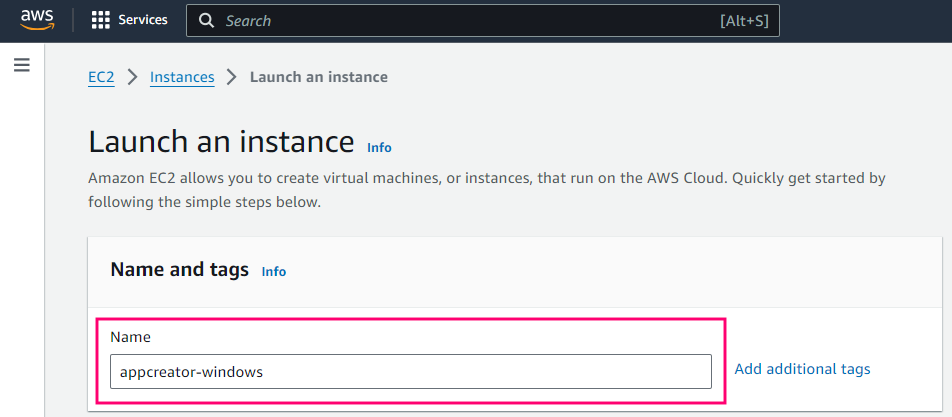Open the Instances breadcrumb link
The width and height of the screenshot is (952, 417).
pos(182,77)
